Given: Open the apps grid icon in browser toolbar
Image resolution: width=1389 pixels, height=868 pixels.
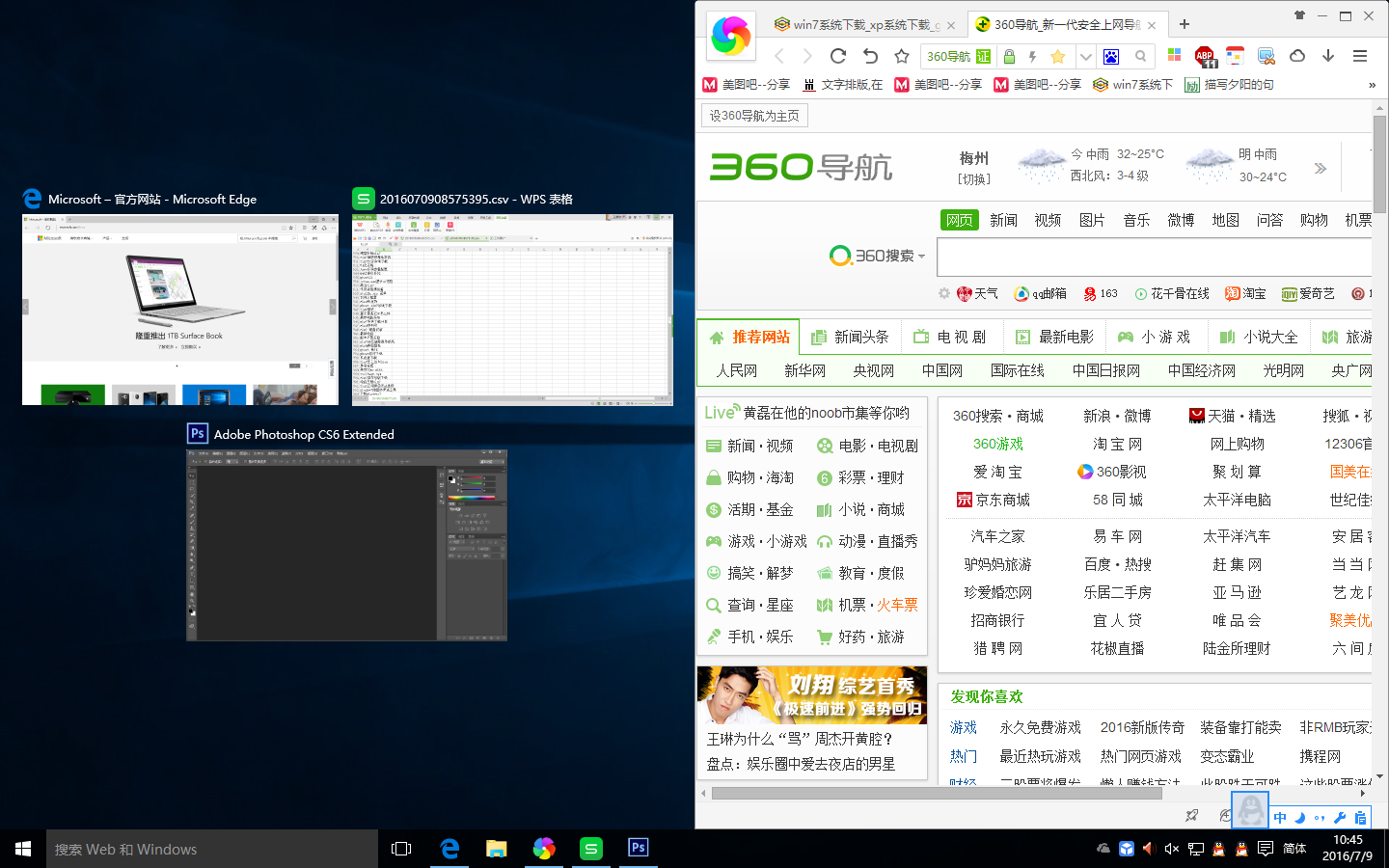Looking at the screenshot, I should [x=1174, y=56].
